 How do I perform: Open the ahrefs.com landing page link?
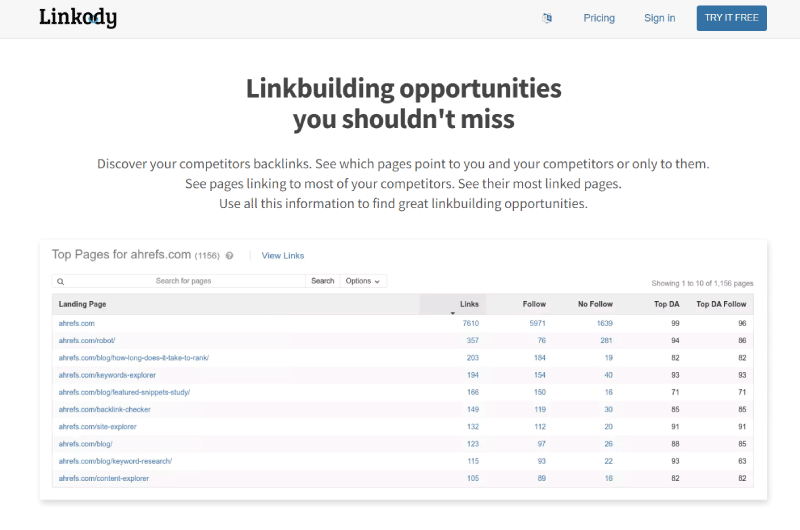[77, 323]
